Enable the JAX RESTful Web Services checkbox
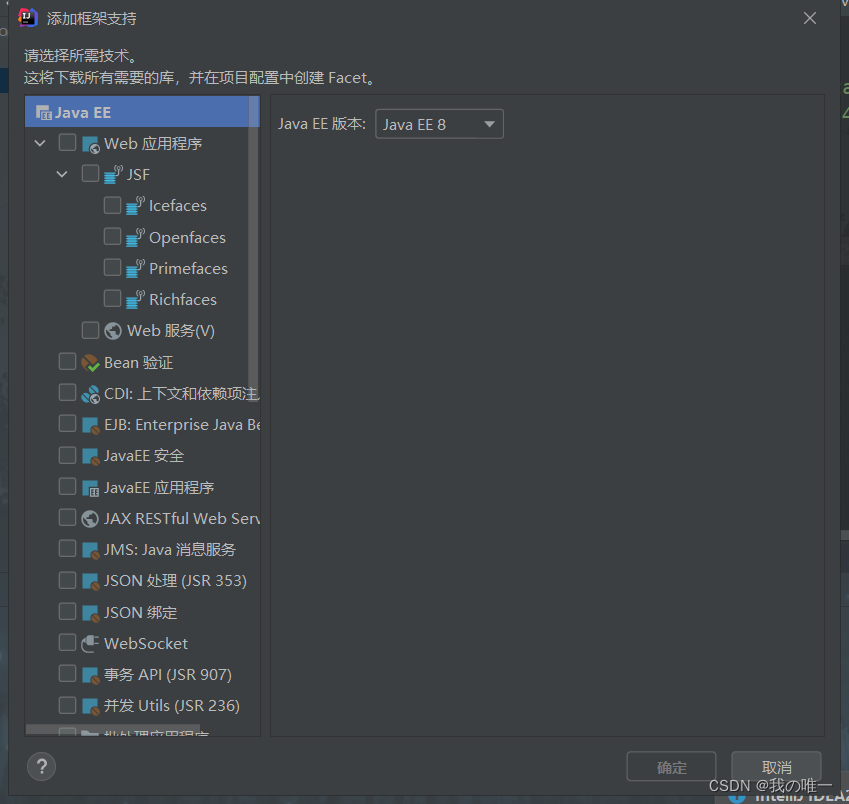 (67, 518)
